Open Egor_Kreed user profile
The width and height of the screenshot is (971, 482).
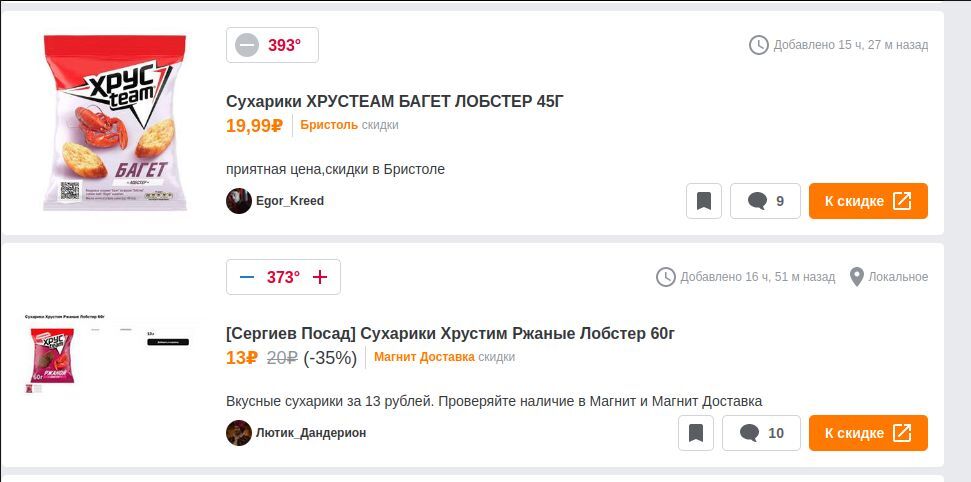coord(290,201)
